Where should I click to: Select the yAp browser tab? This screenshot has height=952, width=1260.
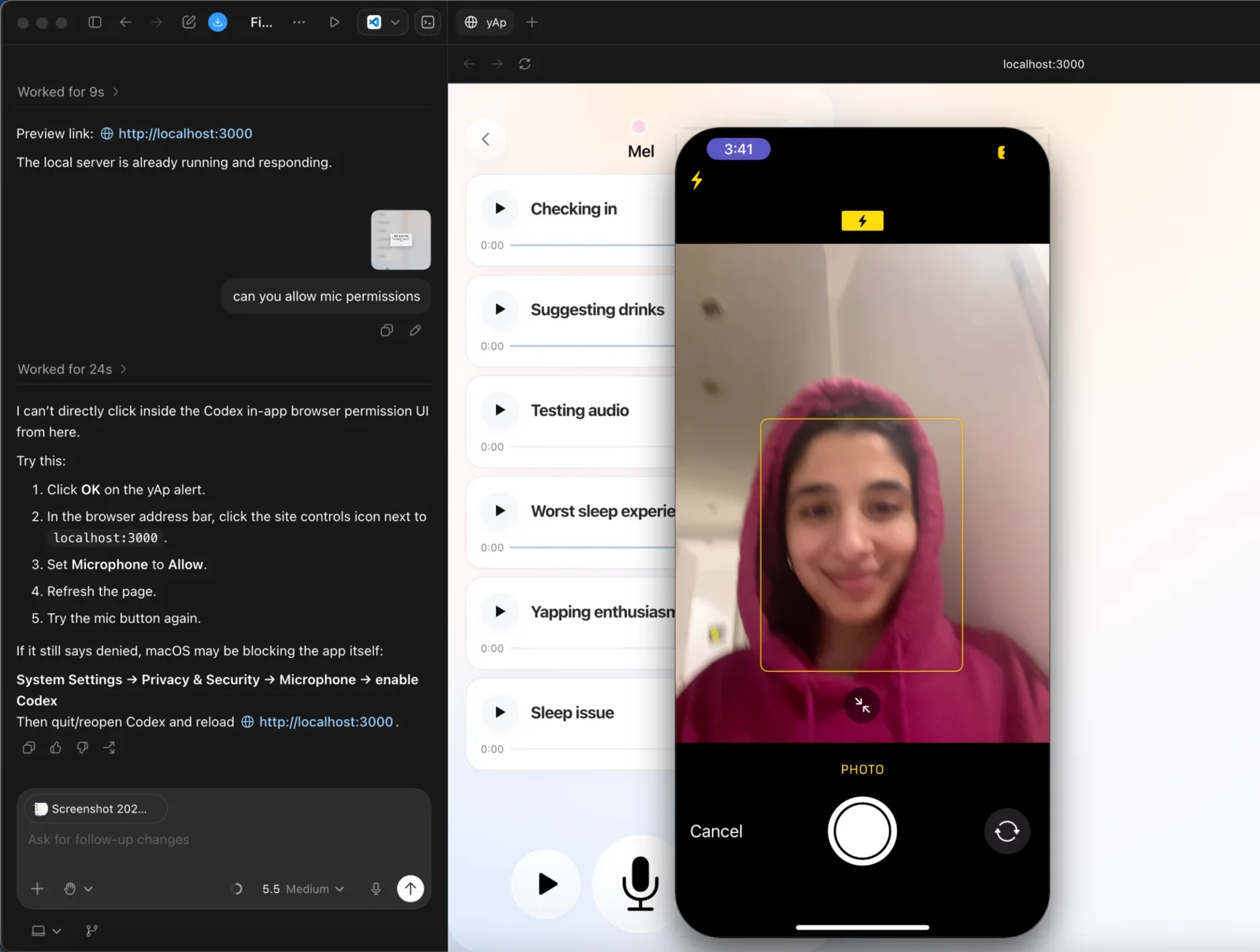pyautogui.click(x=486, y=22)
